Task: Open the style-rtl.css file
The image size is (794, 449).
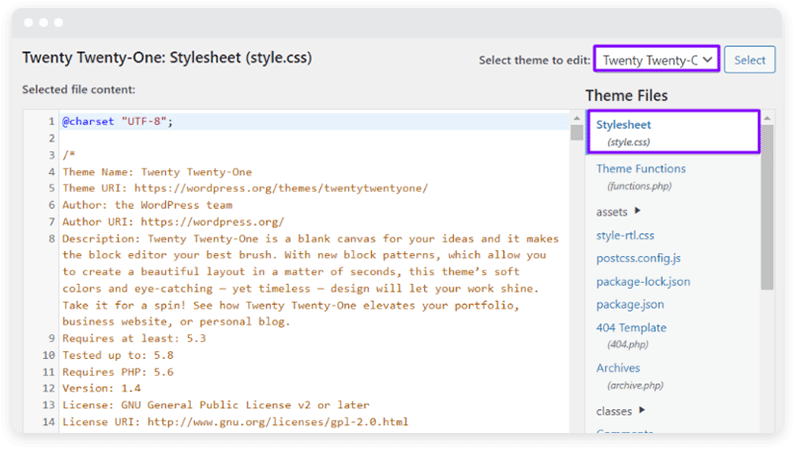Action: (x=625, y=235)
